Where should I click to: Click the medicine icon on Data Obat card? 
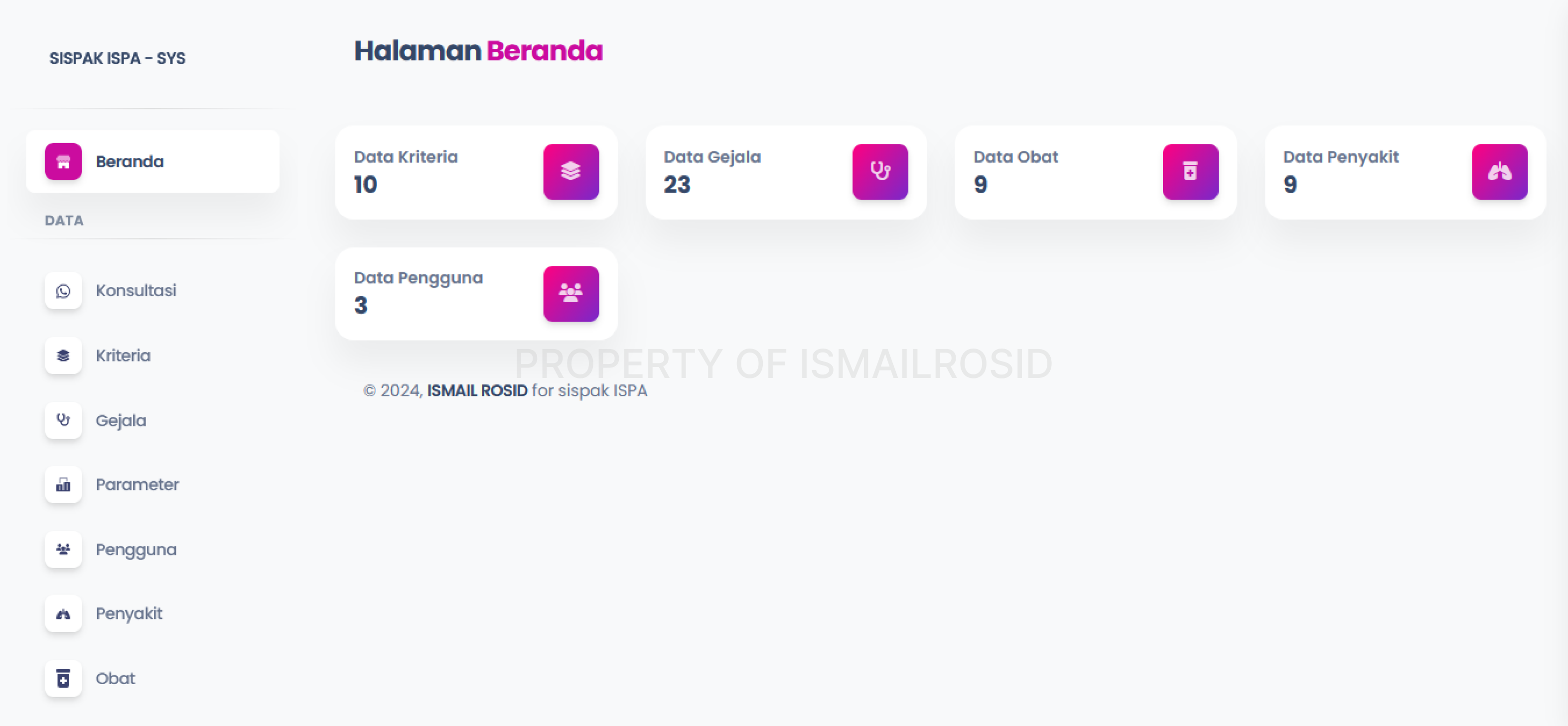(1190, 172)
